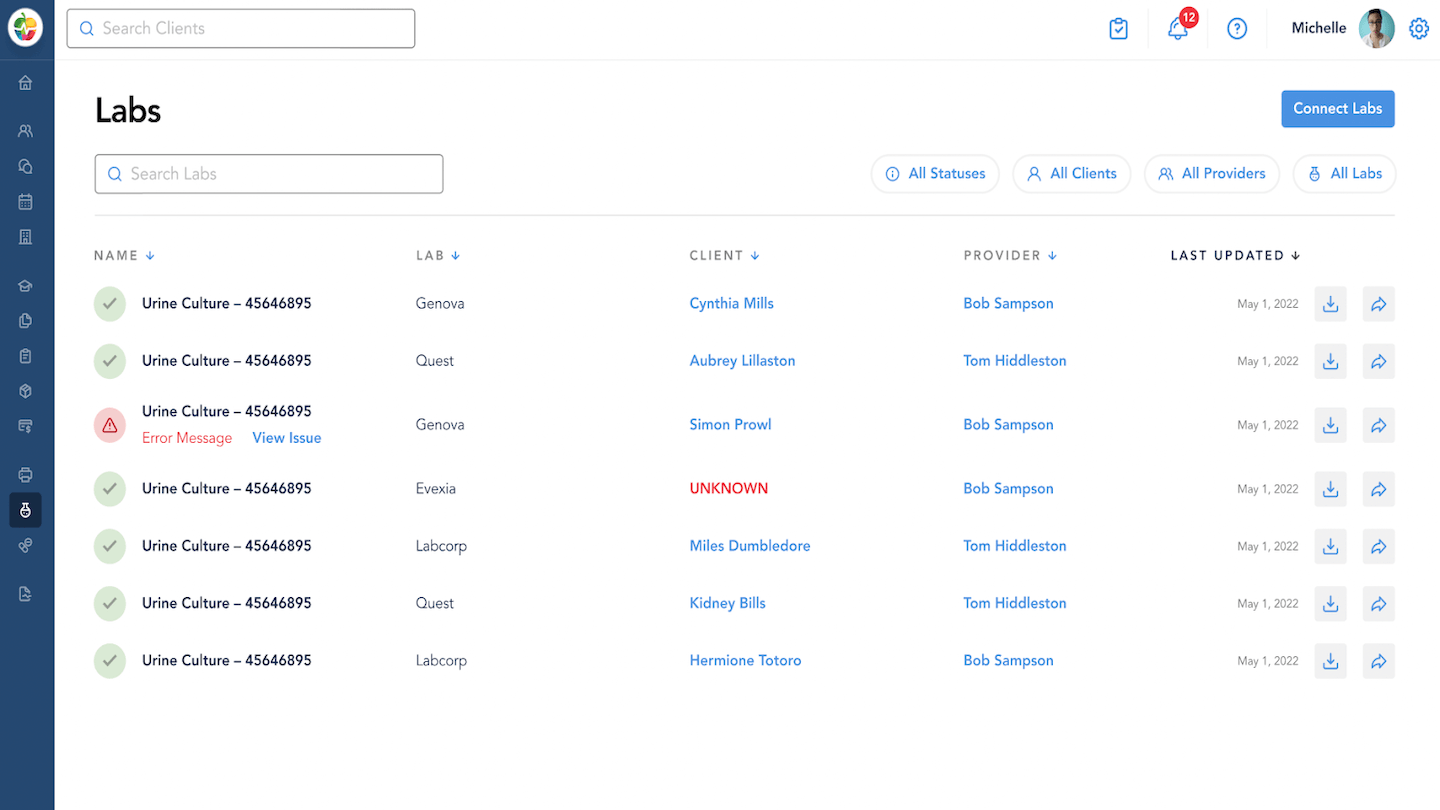
Task: Open the help question mark icon
Action: [1237, 29]
